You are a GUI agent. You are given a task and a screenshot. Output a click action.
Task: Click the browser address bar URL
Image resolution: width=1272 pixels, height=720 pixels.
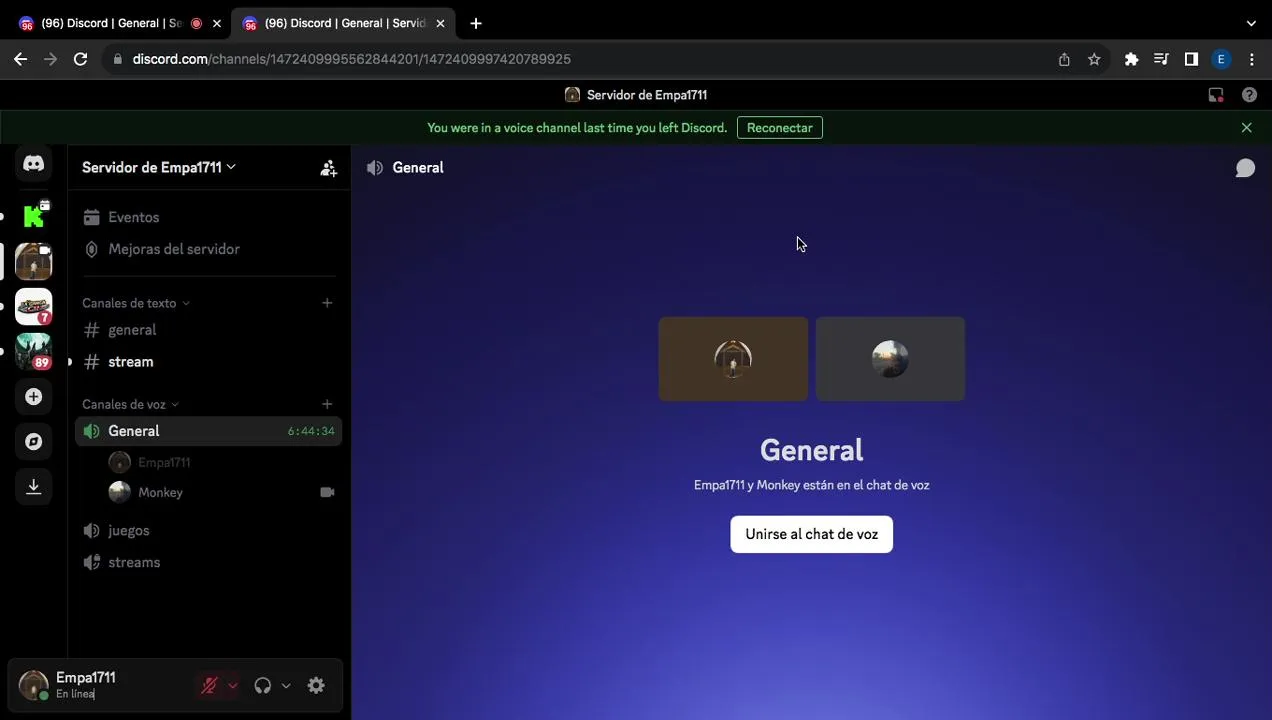point(351,59)
